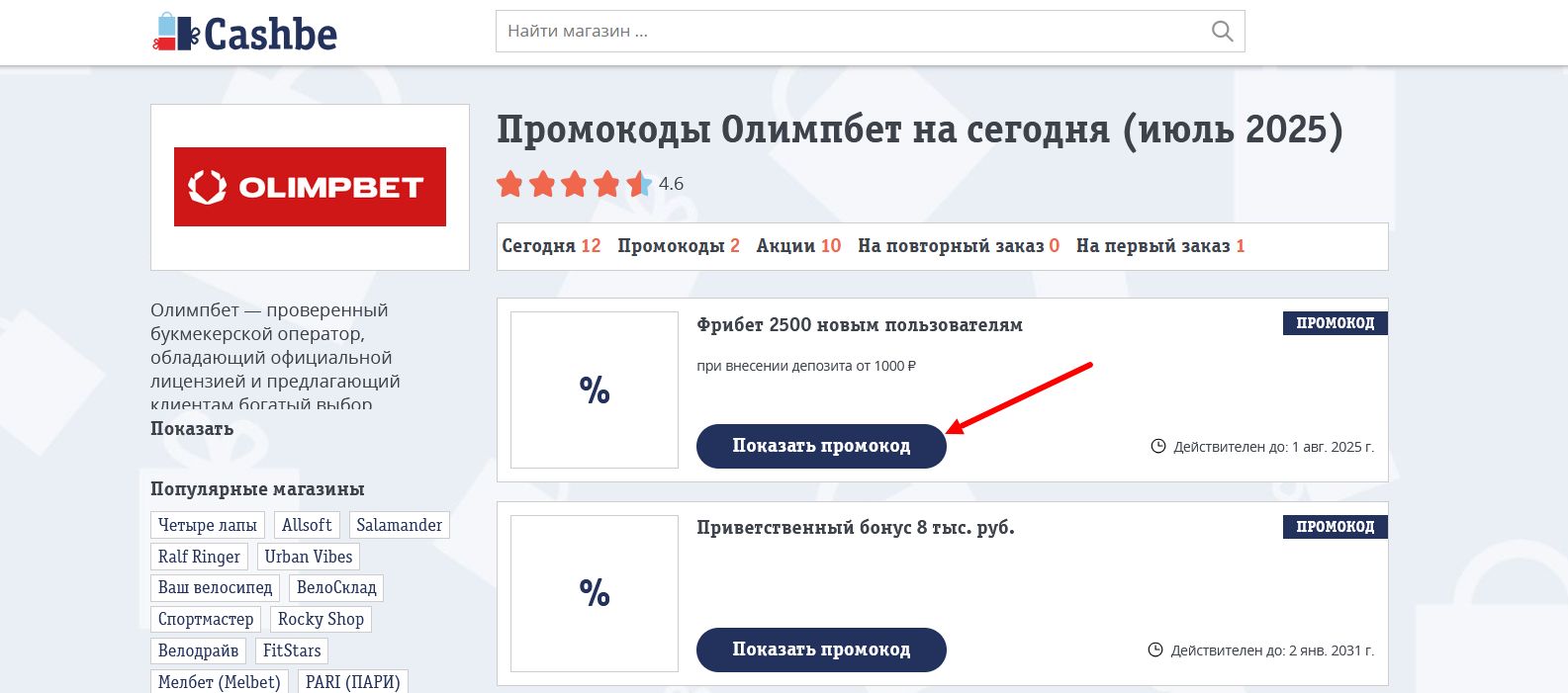Click the 'Действителен до: 1 авг. 2025 г.' text
1568x693 pixels.
[x=1274, y=447]
